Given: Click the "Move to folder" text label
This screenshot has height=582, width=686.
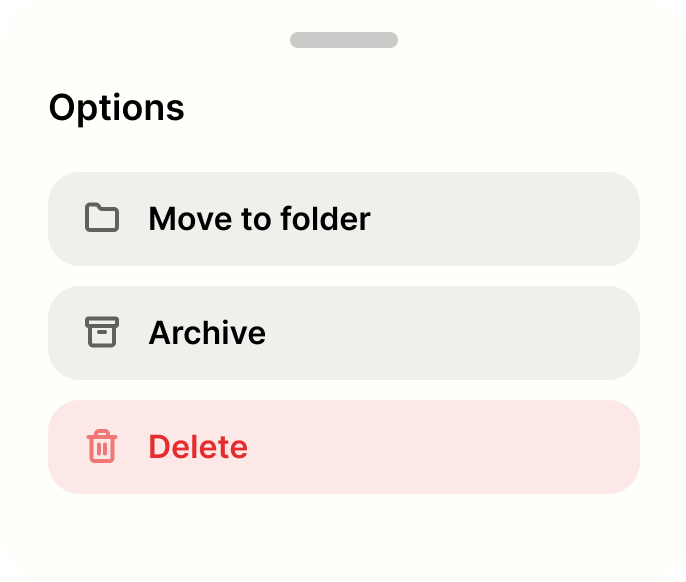Looking at the screenshot, I should [259, 219].
